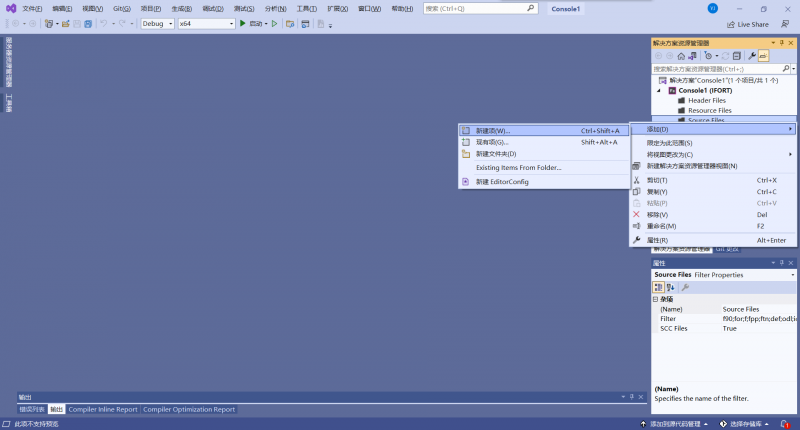Screen dimensions: 800x430
Task: Click the Alphabetical sort icon in Properties panel
Action: tap(671, 287)
